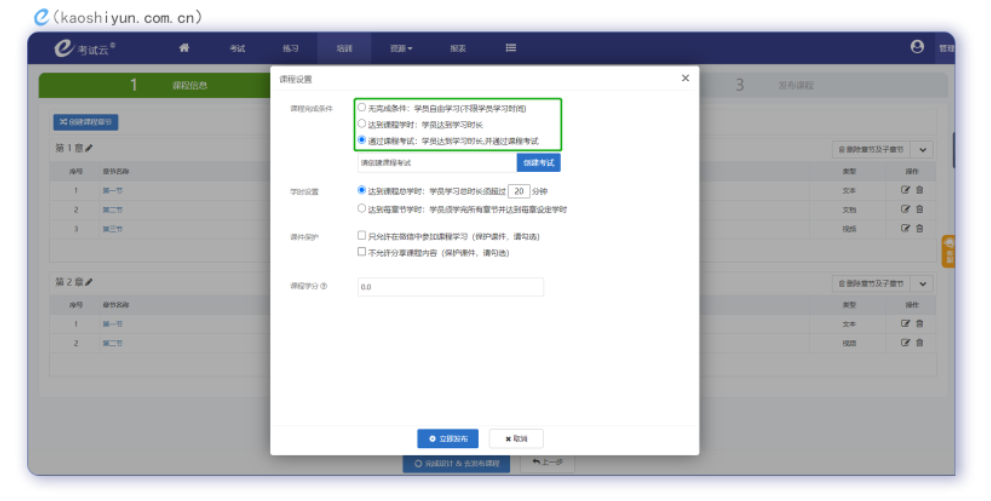Open the 考试 menu item
The height and width of the screenshot is (501, 991).
237,48
